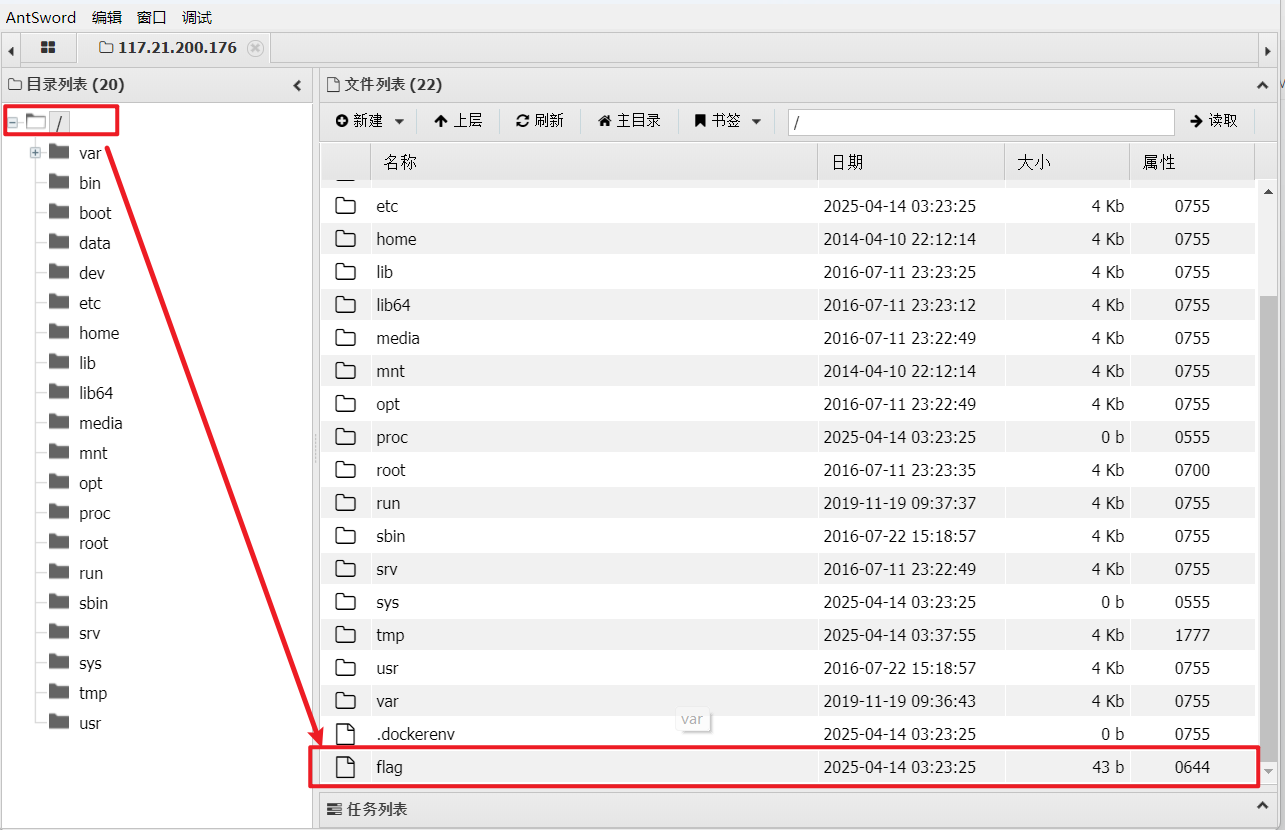Select the sbin row in file list
1285x830 pixels.
[x=788, y=536]
